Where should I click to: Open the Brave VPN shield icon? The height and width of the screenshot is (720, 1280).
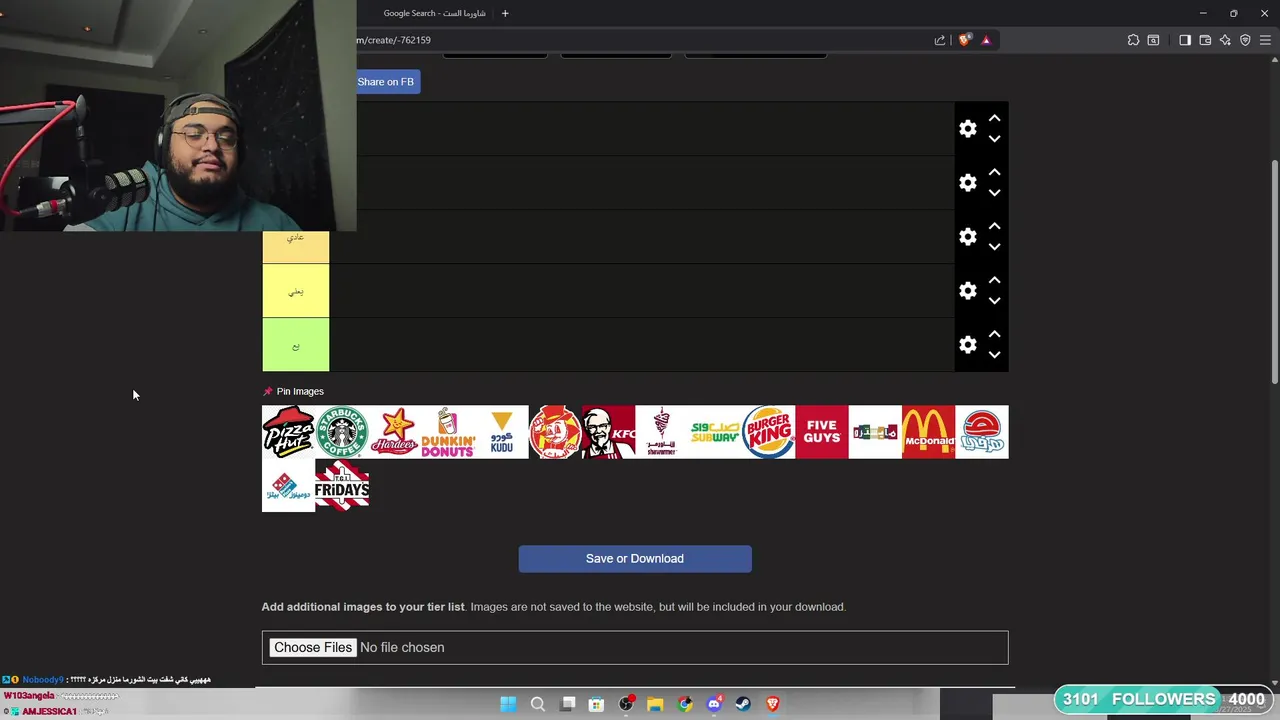[1245, 40]
